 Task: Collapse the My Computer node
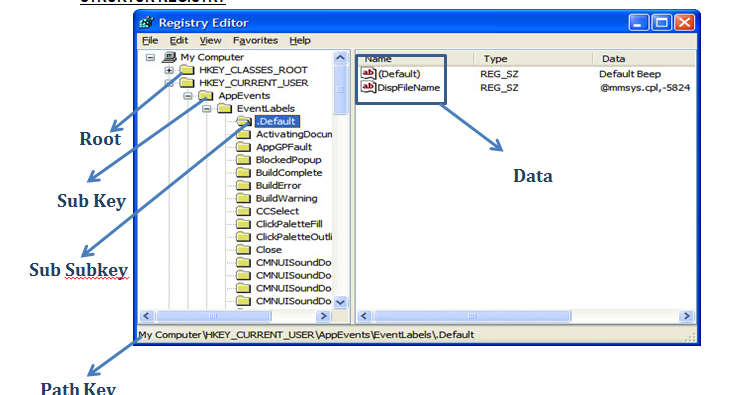pos(150,57)
